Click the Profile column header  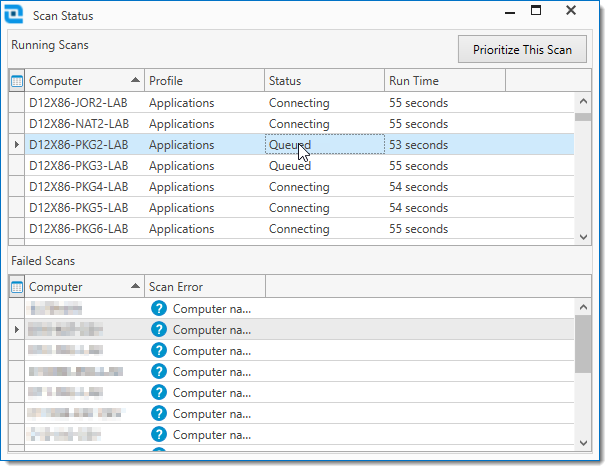point(203,81)
